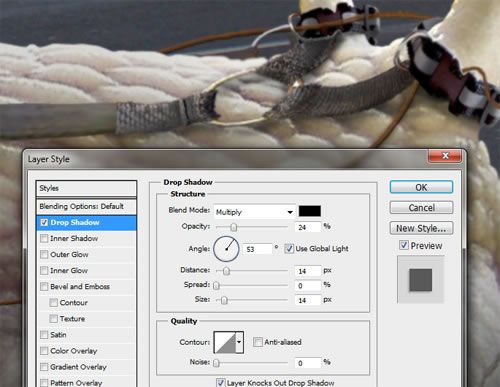Viewport: 500px width, 387px height.
Task: Toggle the Preview checkbox
Action: click(404, 245)
